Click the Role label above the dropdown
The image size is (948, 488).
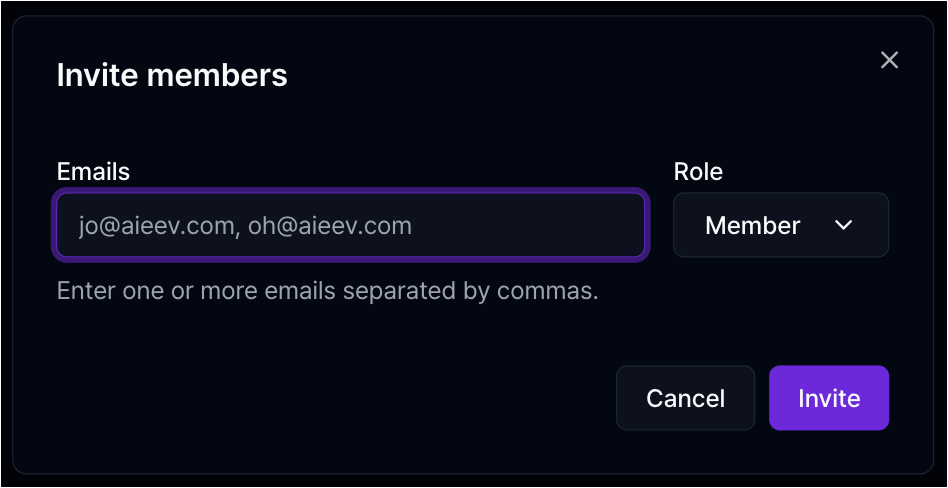(698, 172)
